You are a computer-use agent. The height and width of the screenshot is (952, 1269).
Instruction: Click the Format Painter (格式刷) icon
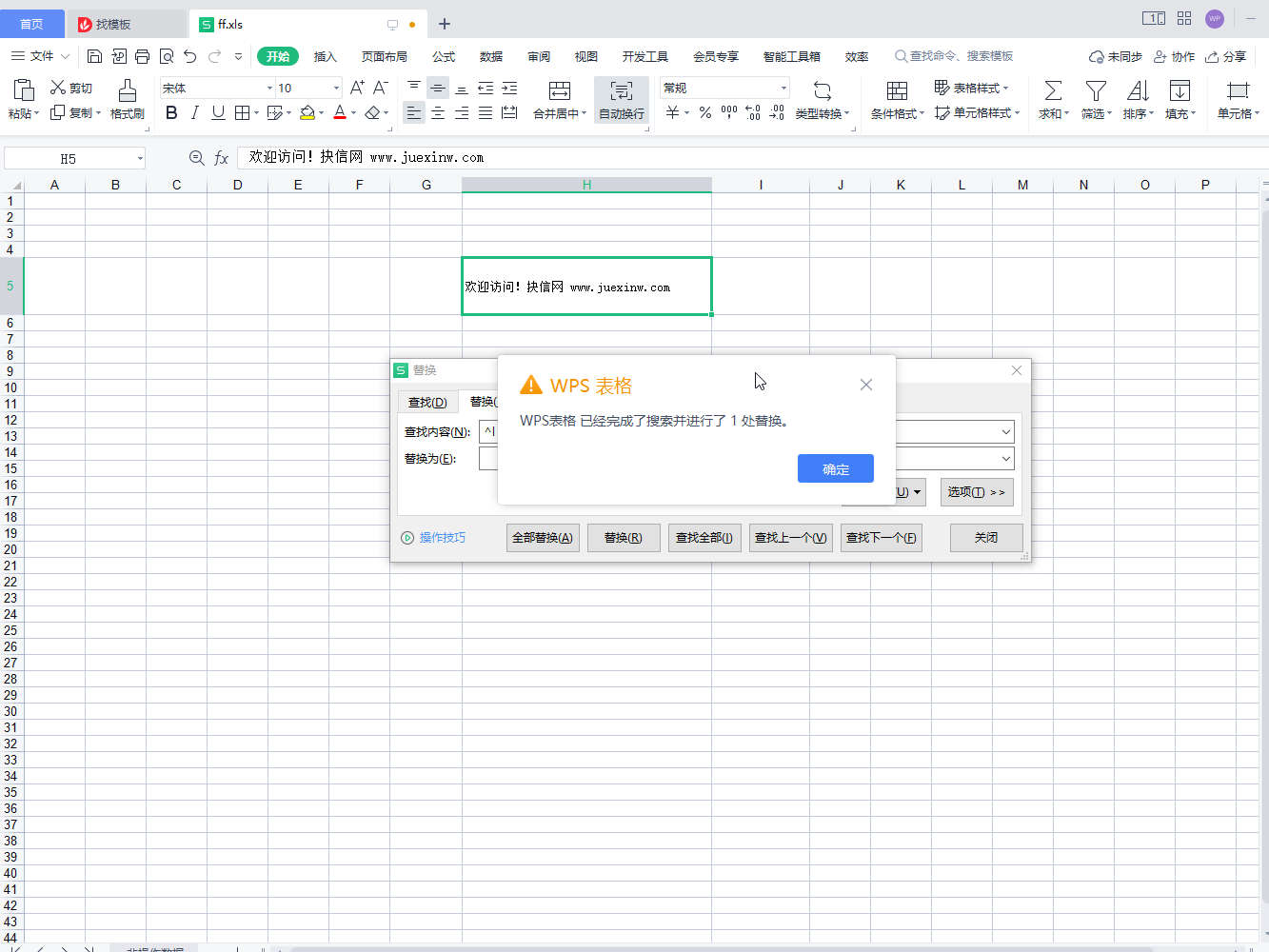pyautogui.click(x=127, y=91)
